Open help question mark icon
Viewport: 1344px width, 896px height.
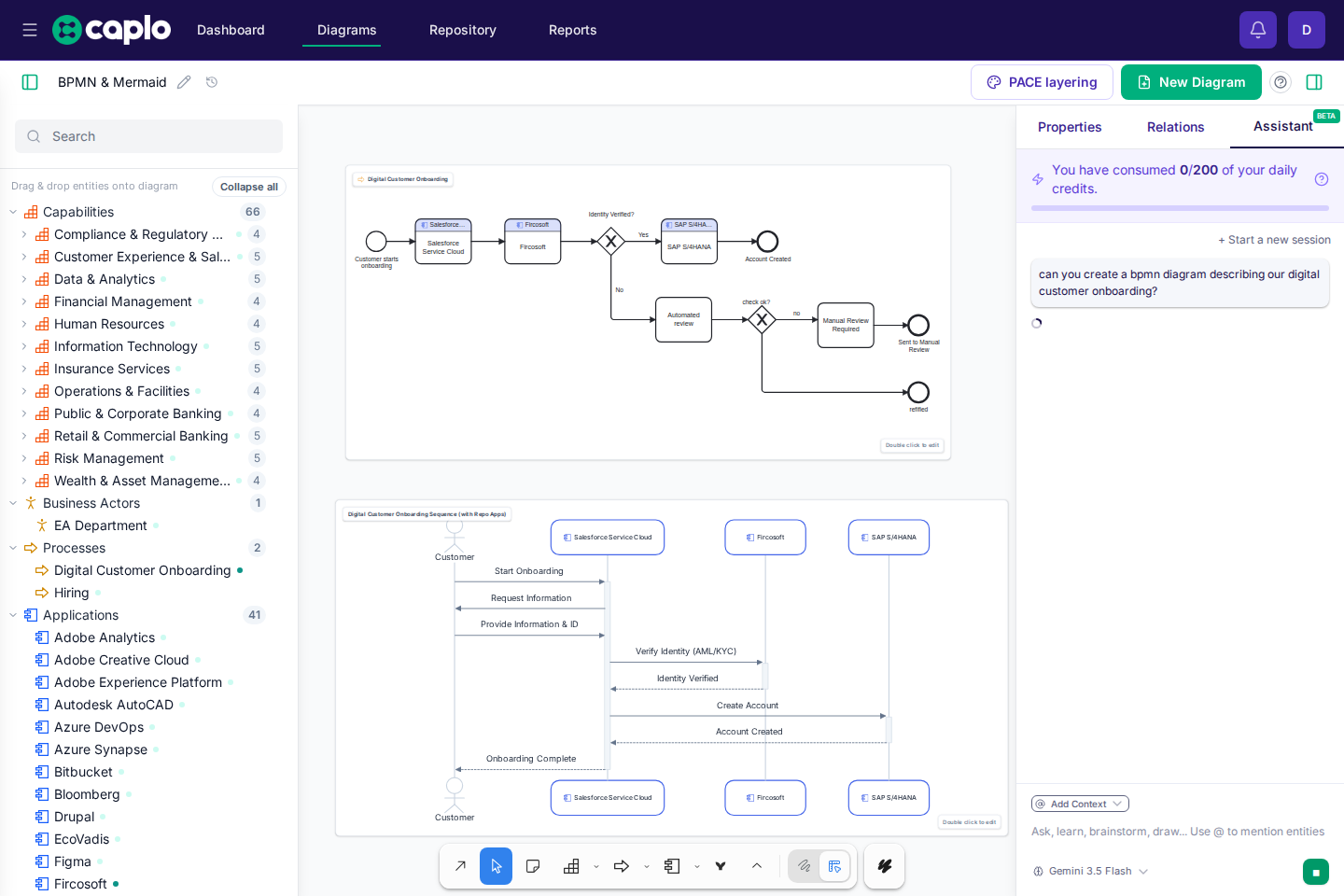click(x=1281, y=82)
